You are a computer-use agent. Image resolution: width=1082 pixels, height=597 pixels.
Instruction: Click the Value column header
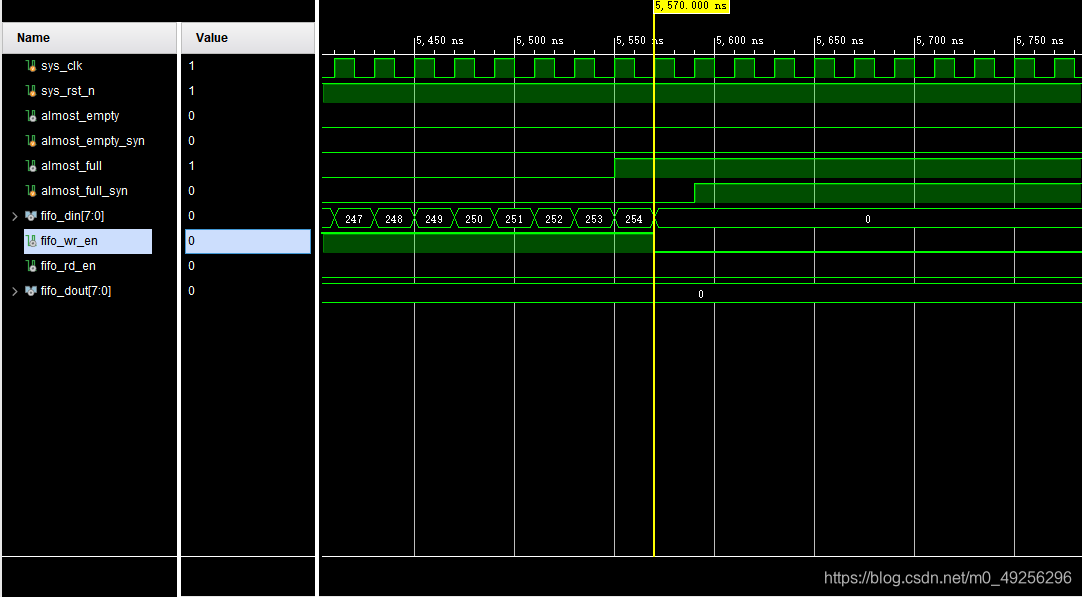[x=248, y=38]
